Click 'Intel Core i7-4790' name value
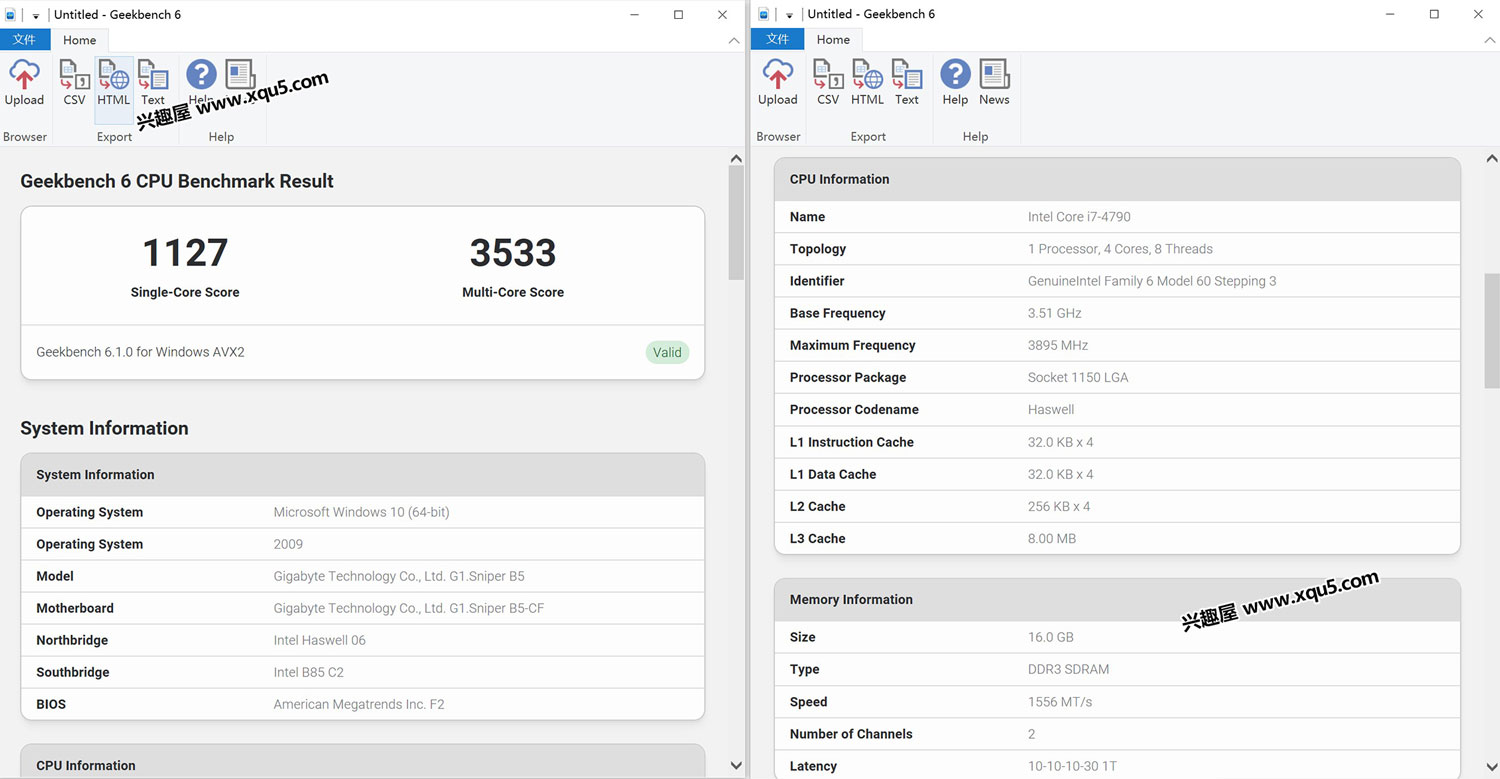Viewport: 1500px width, 779px height. click(x=1079, y=217)
